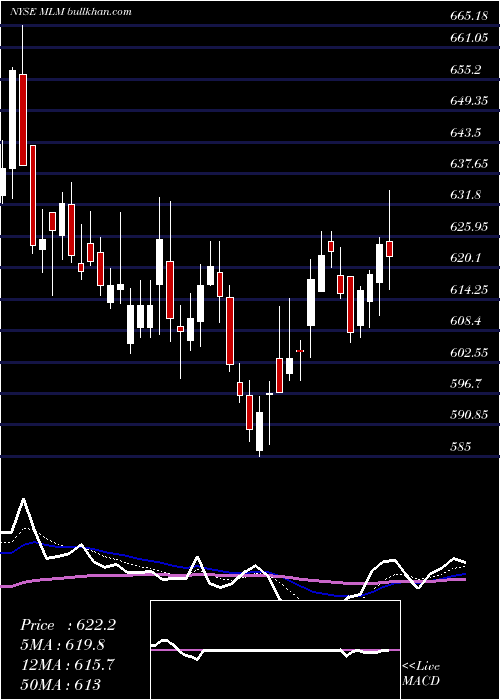Click the 596.7 price axis label

click(x=466, y=383)
